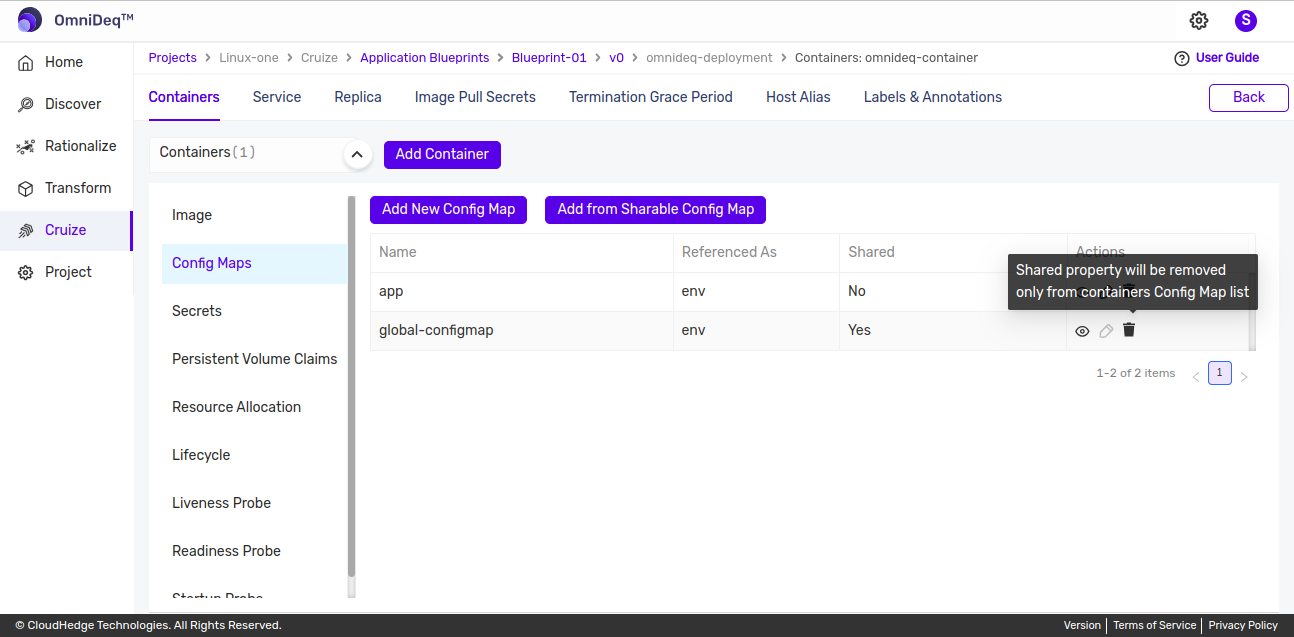Edit global-configmap with the pencil icon
The height and width of the screenshot is (637, 1294).
pos(1106,331)
